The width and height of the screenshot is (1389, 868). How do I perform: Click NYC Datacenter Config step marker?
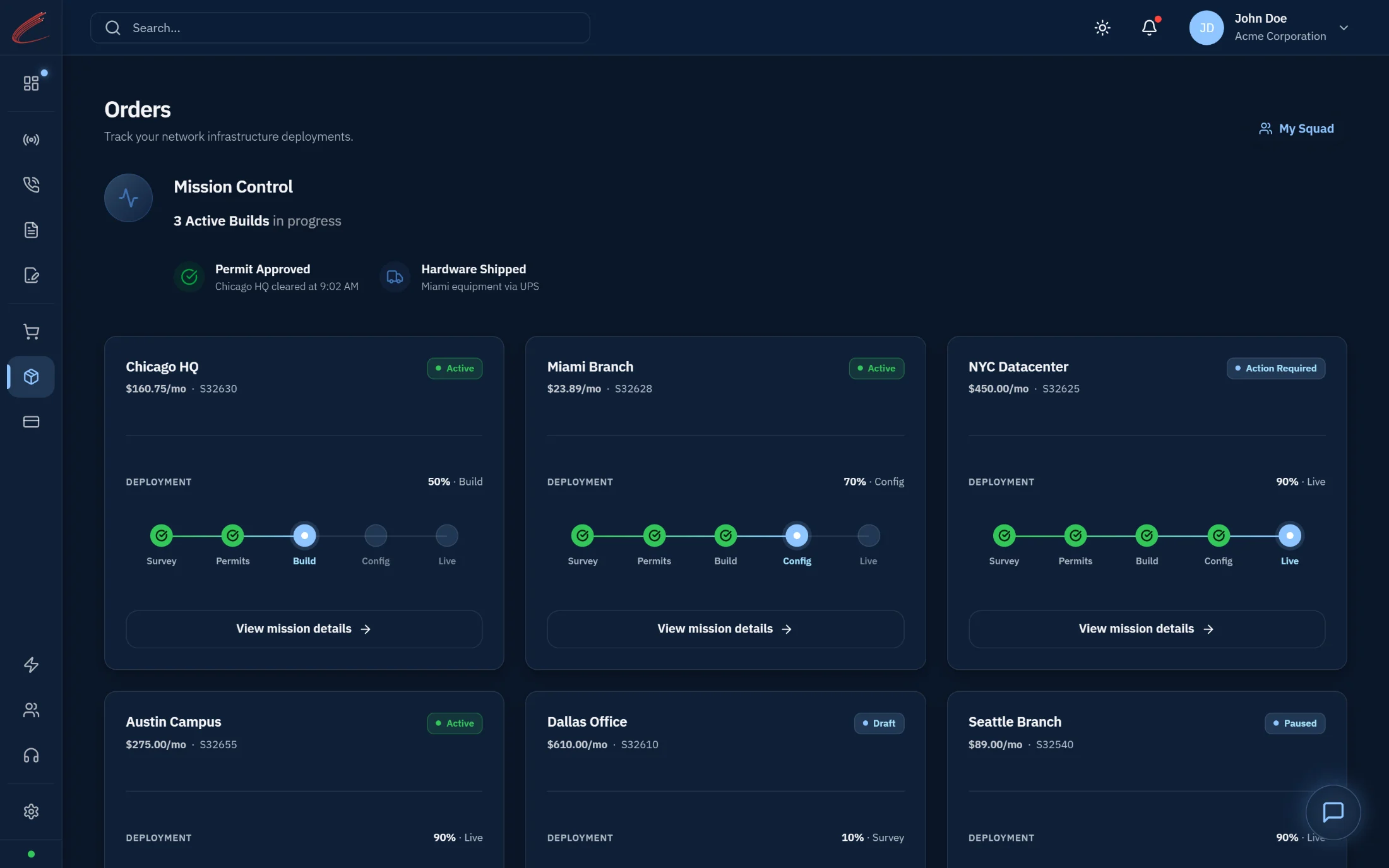[x=1219, y=536]
